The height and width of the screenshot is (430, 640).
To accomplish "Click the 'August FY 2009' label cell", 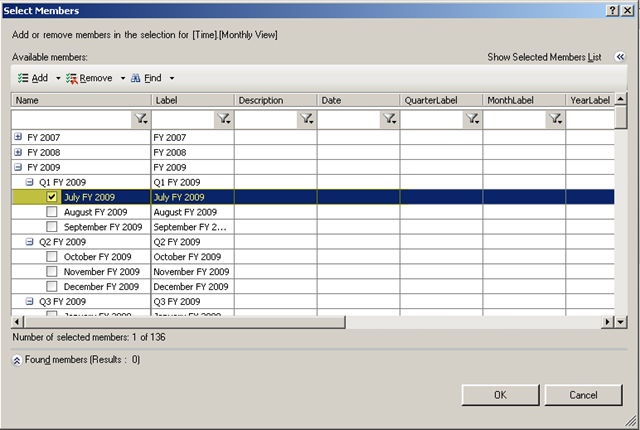I will tap(193, 212).
